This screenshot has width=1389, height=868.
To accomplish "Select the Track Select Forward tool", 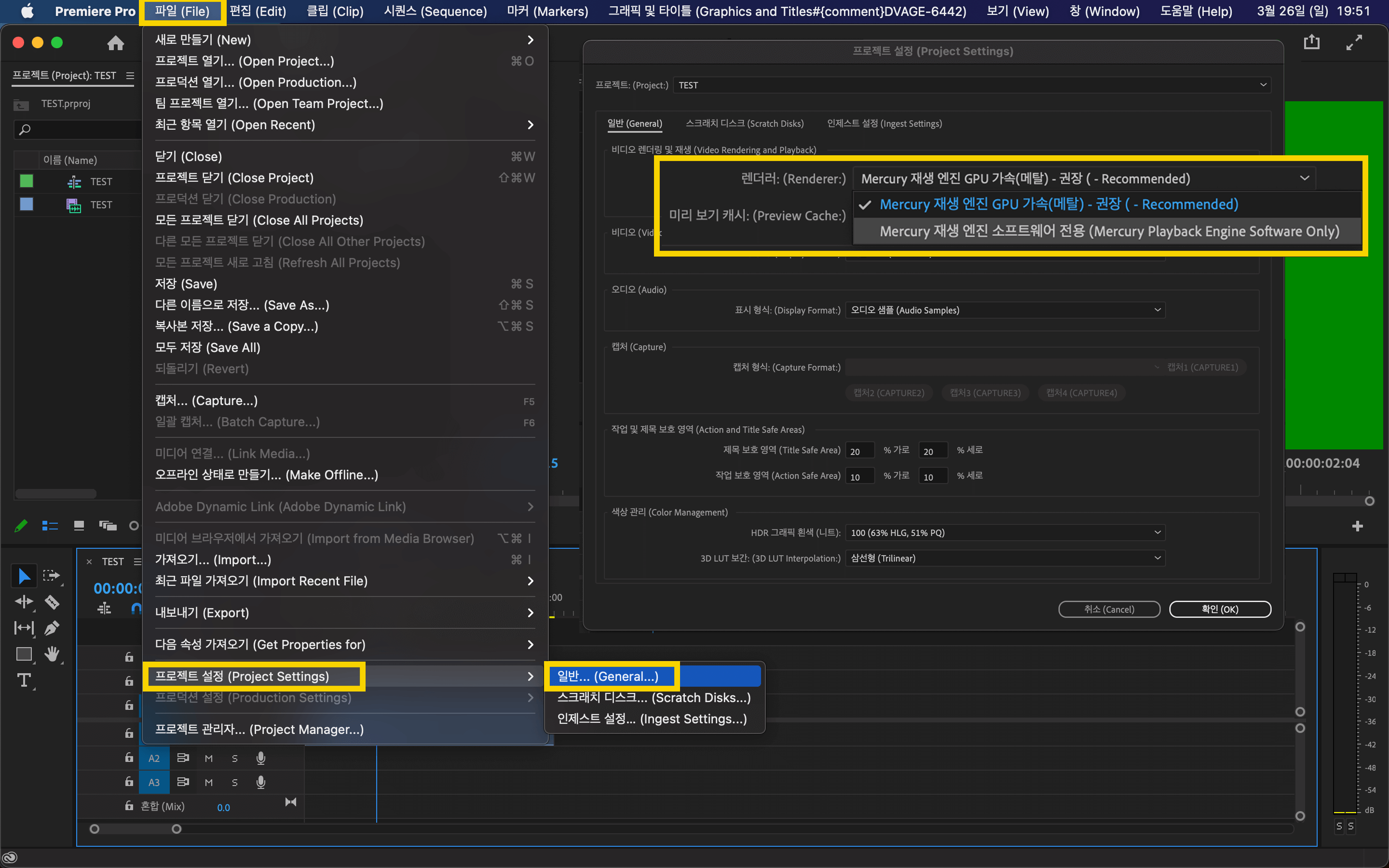I will click(52, 575).
